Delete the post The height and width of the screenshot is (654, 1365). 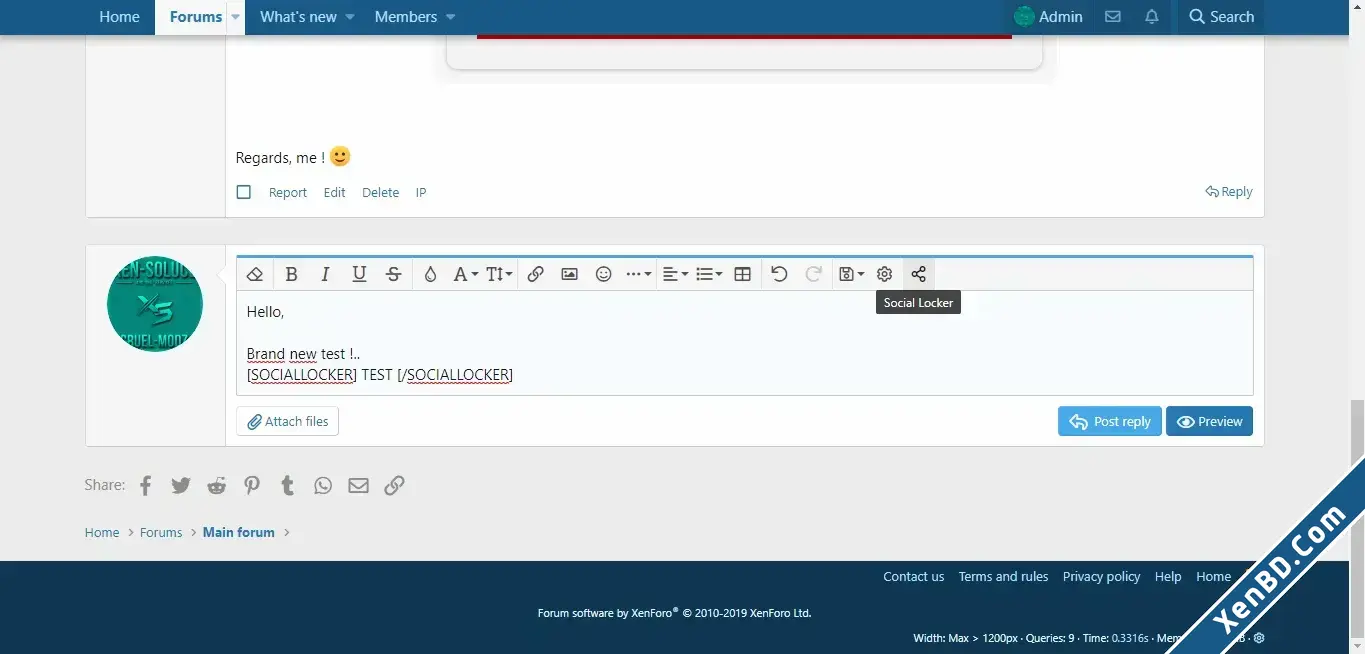point(380,193)
